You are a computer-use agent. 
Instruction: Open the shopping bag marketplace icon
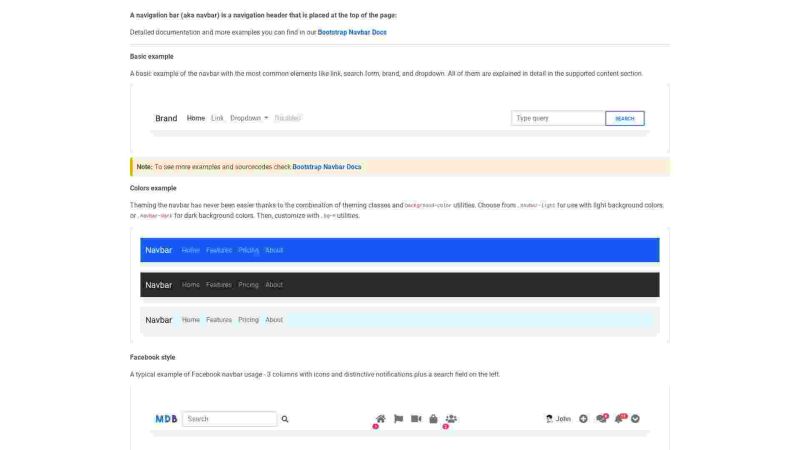(x=433, y=419)
